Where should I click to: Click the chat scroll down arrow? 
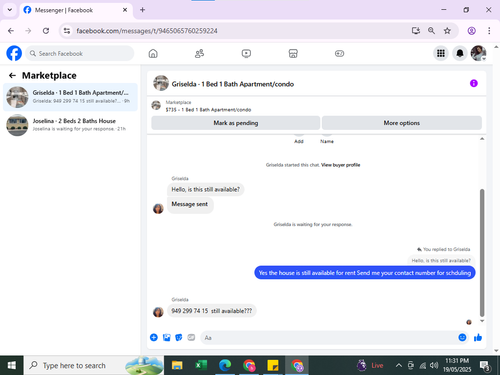click(482, 321)
